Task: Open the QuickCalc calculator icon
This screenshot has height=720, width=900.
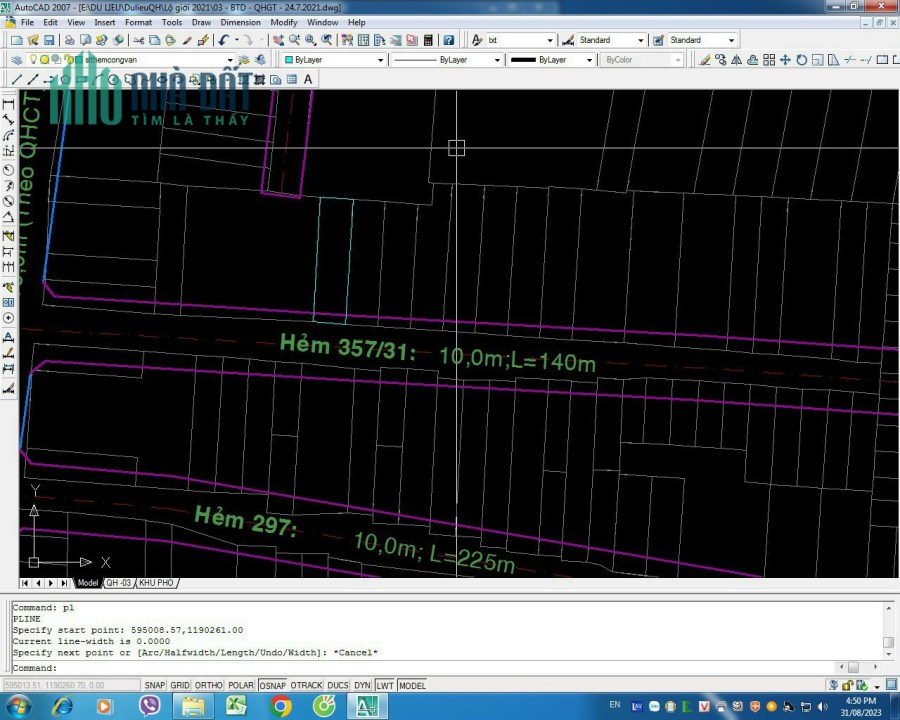Action: pos(428,40)
